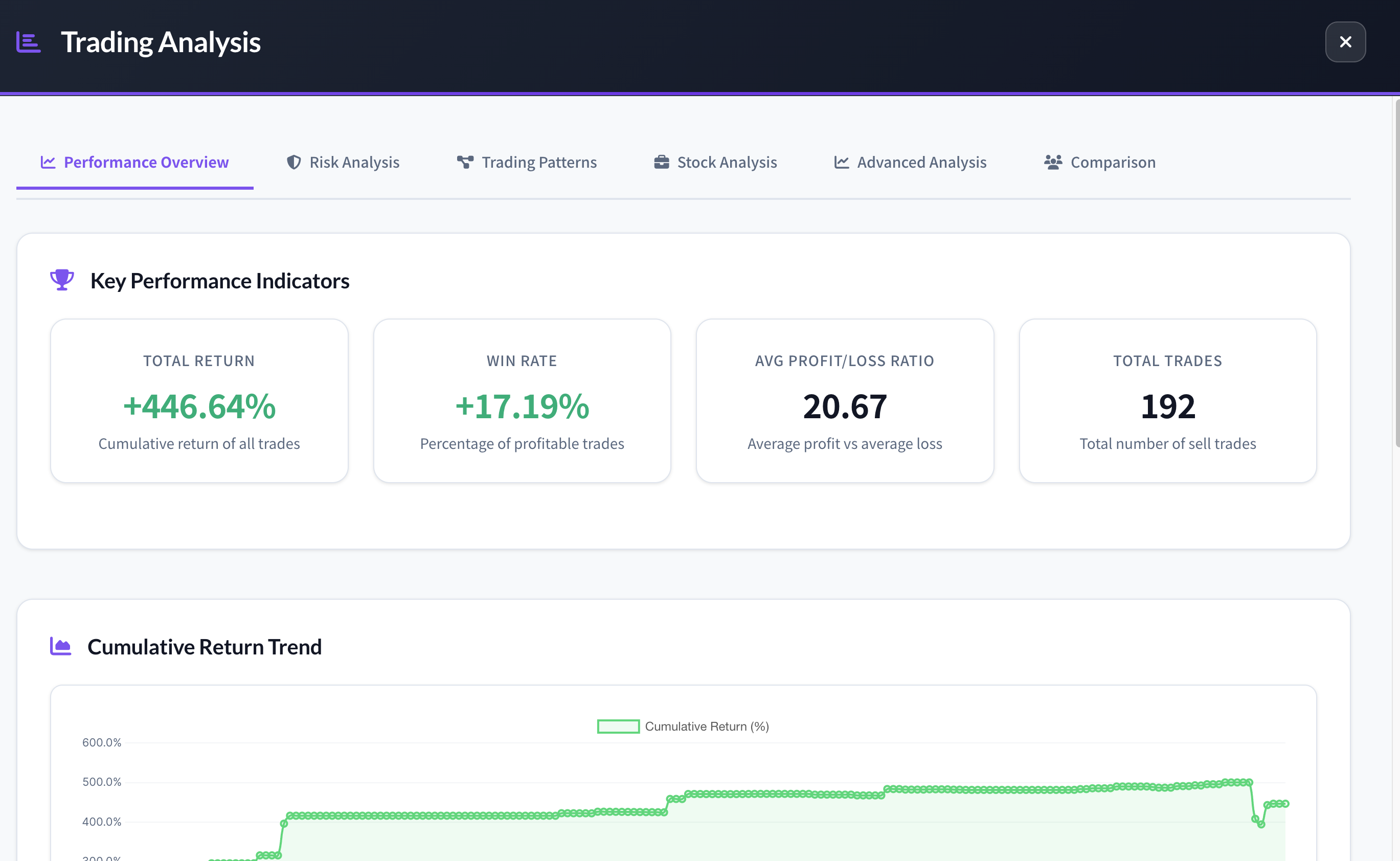The width and height of the screenshot is (1400, 861).
Task: Click the network icon beside Trading Patterns
Action: tap(465, 162)
